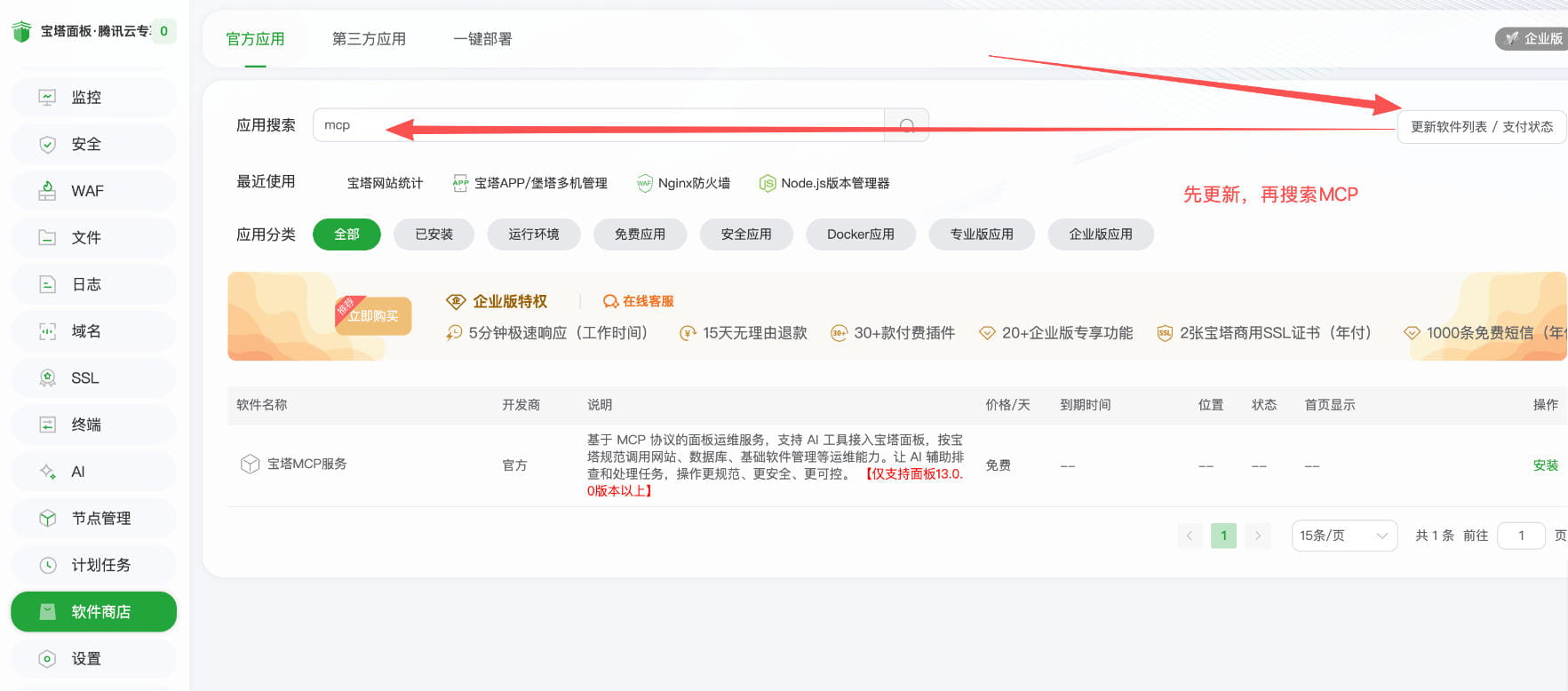Image resolution: width=1568 pixels, height=691 pixels.
Task: Click the 前往 page number input
Action: (x=1521, y=536)
